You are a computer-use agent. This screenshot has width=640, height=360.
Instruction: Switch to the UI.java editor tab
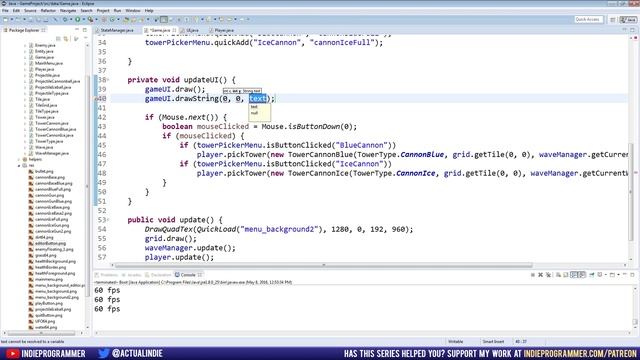tap(191, 30)
